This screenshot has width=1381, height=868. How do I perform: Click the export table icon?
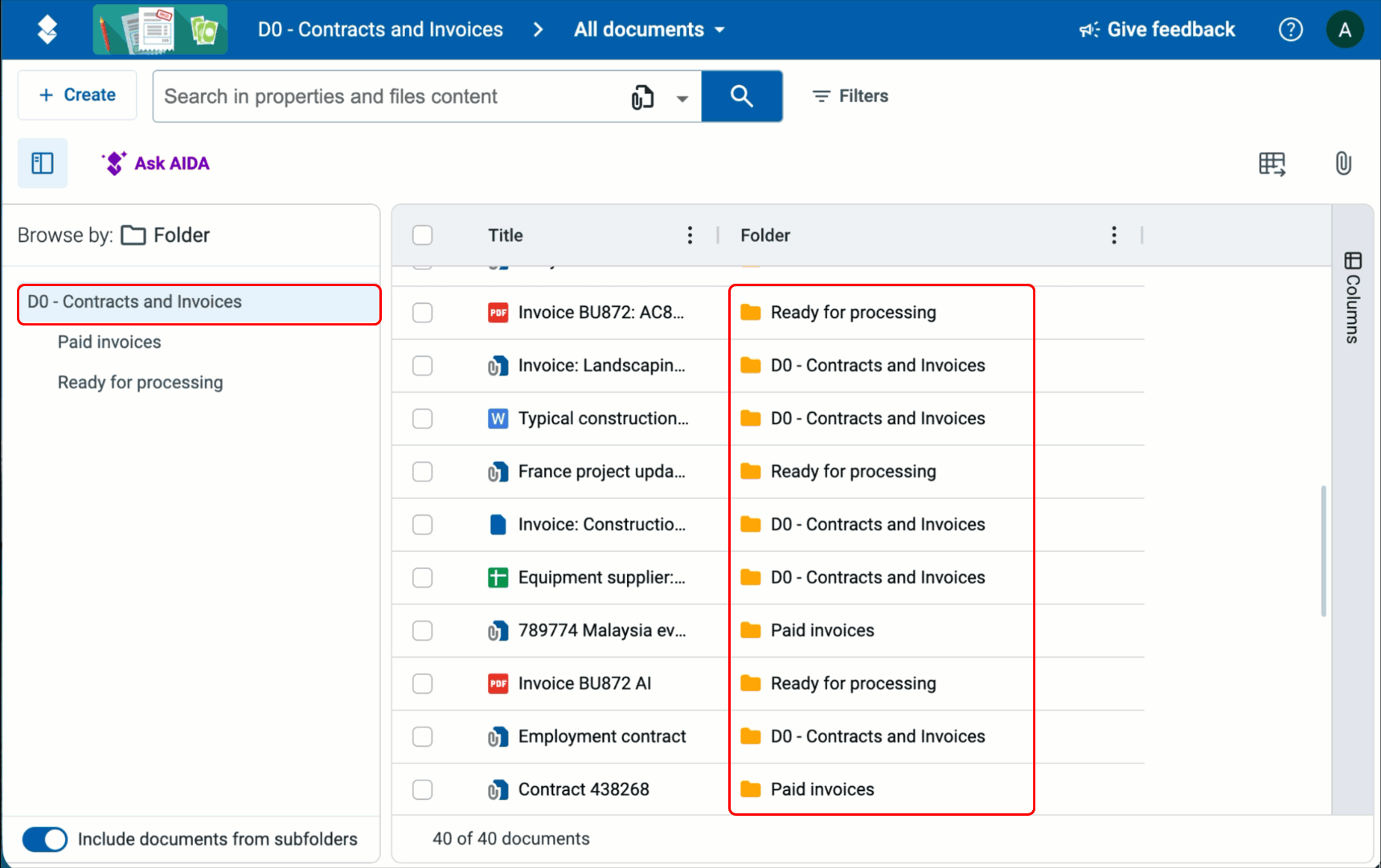click(1272, 164)
